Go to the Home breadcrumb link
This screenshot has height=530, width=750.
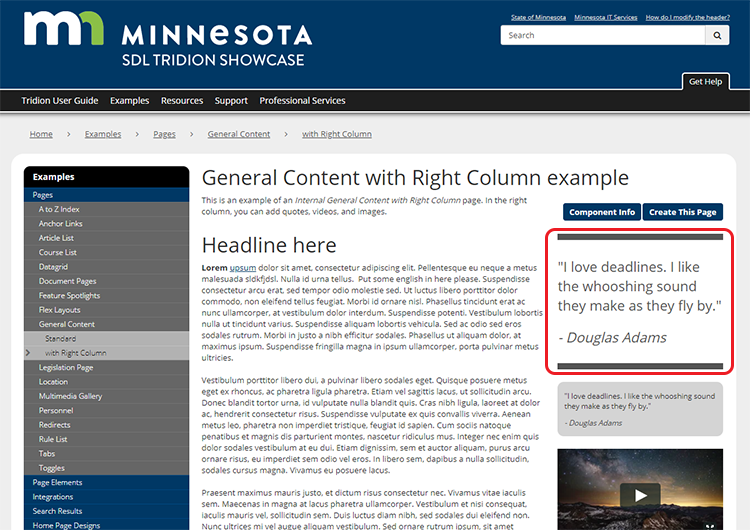[41, 134]
